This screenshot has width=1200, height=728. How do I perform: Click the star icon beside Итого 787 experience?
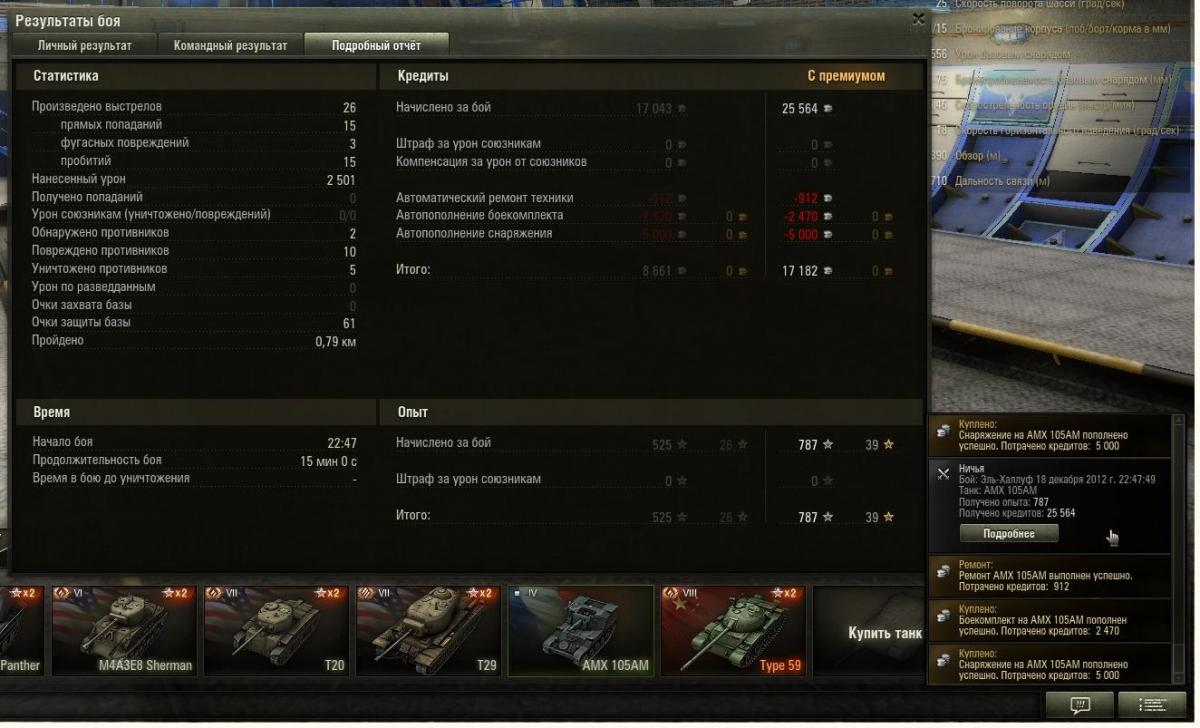(827, 517)
